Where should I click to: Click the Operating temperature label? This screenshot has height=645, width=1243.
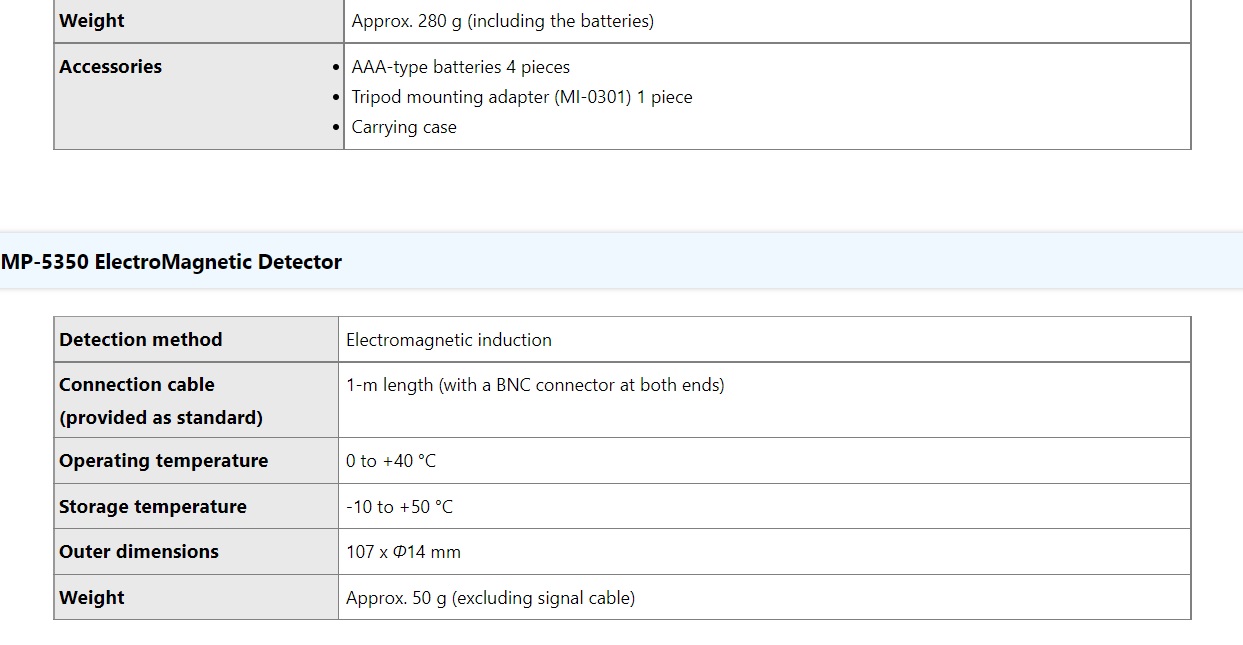click(x=164, y=461)
